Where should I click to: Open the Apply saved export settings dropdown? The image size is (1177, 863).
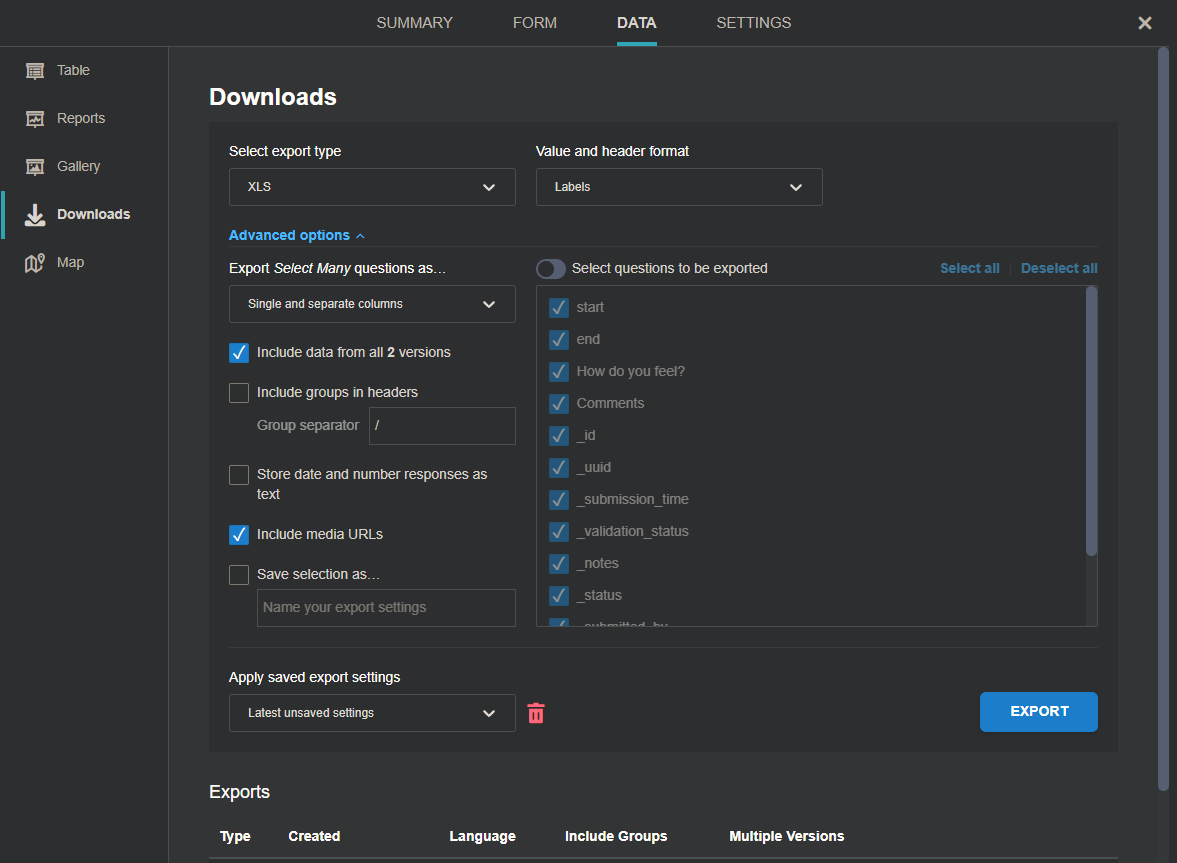click(372, 713)
